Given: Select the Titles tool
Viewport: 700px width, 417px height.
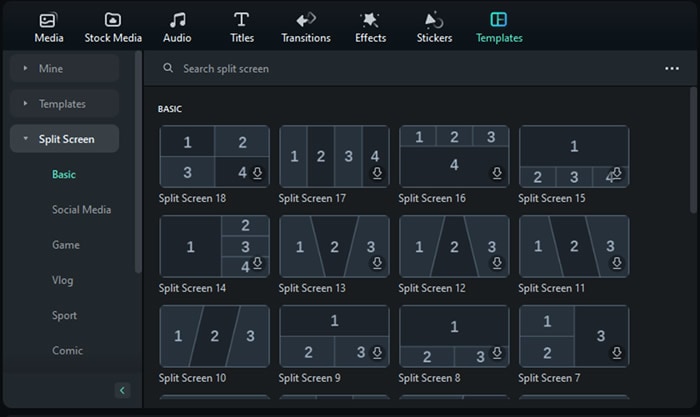Looking at the screenshot, I should (241, 27).
